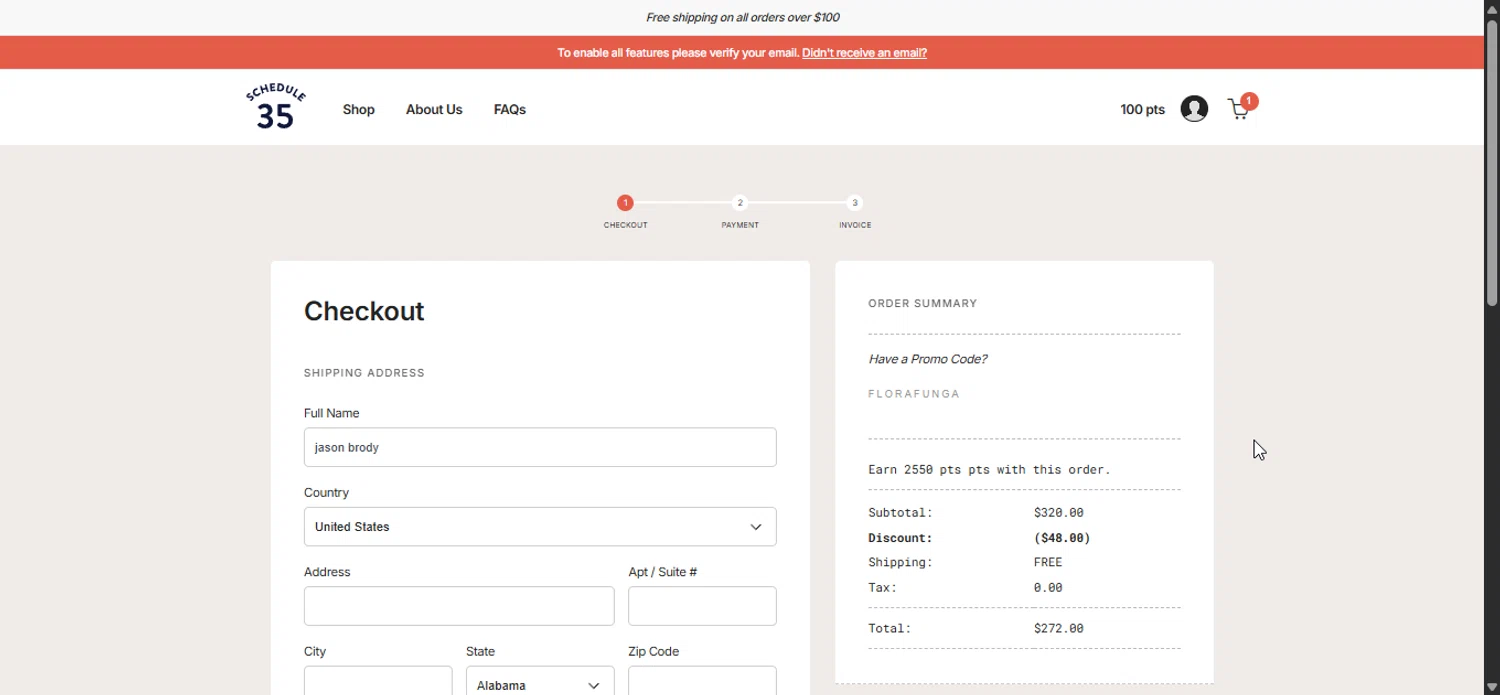Select step 1 Checkout progress circle
The height and width of the screenshot is (695, 1500).
(625, 203)
